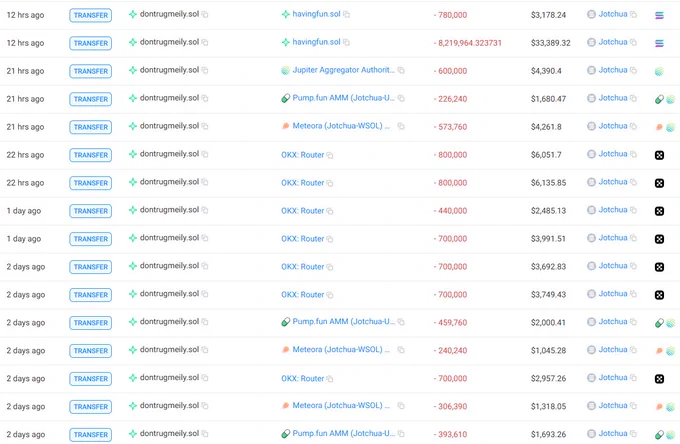Screen dimensions: 680x444
Task: Select value $1,045.28
Action: 548,351
